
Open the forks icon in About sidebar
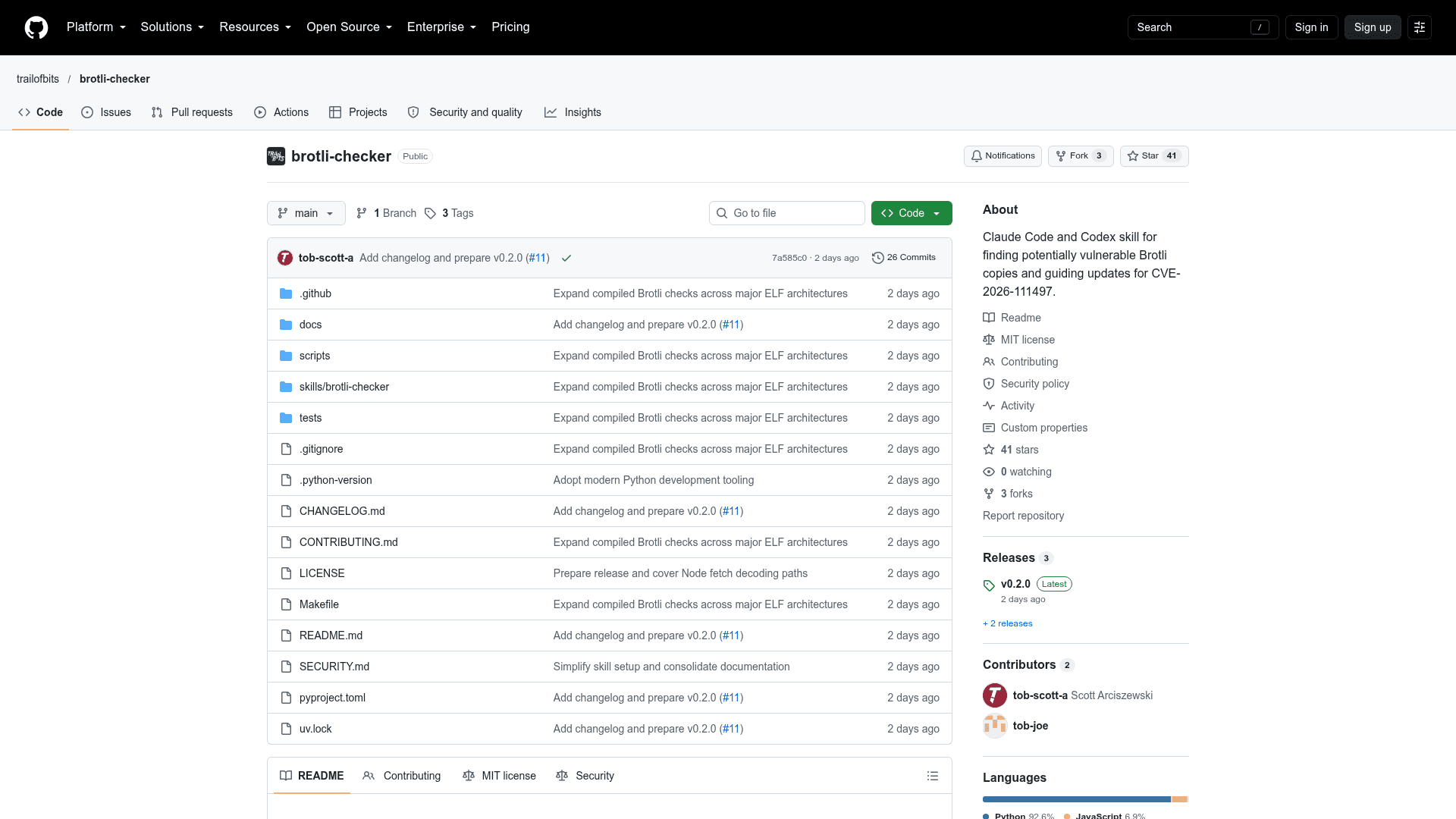point(989,494)
